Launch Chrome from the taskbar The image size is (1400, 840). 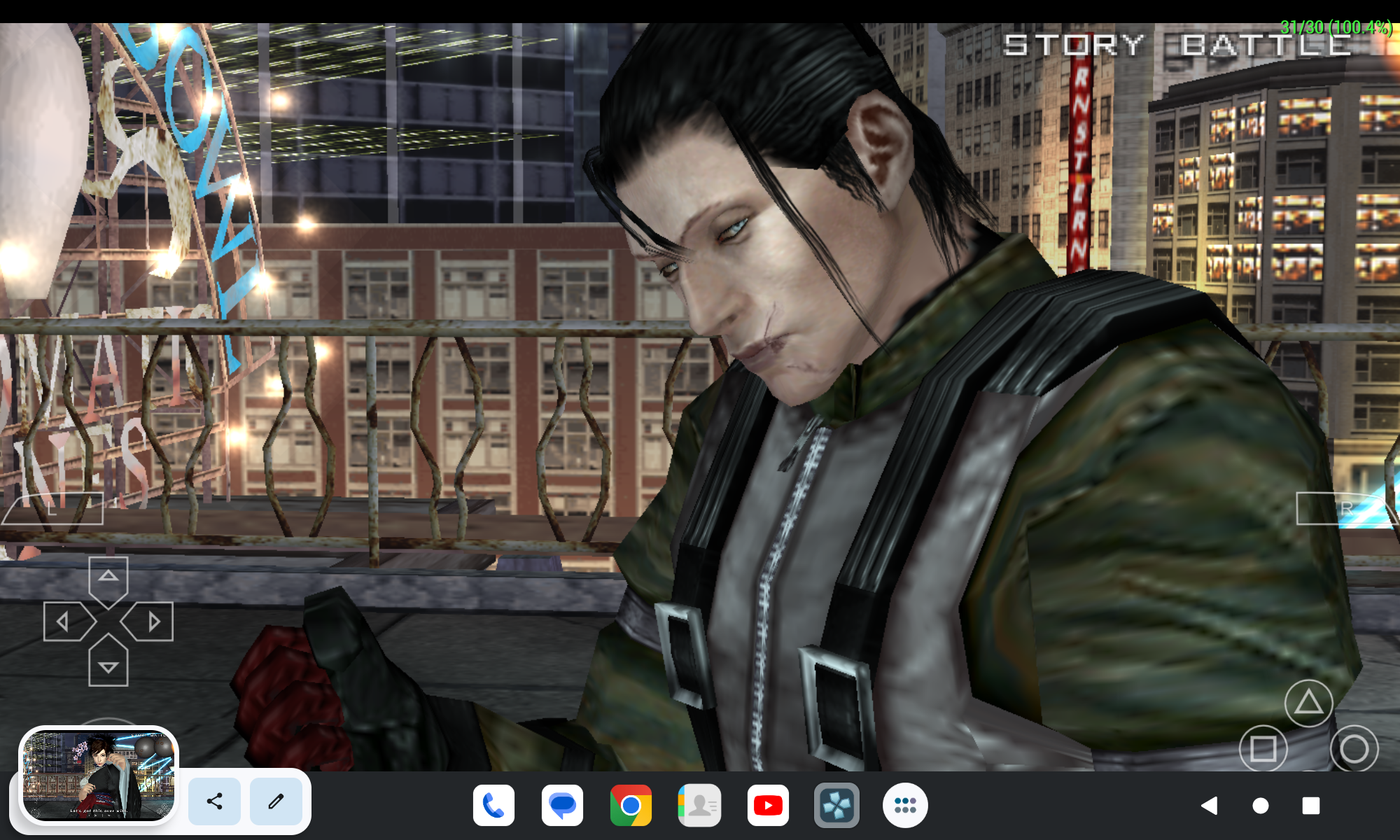click(631, 806)
